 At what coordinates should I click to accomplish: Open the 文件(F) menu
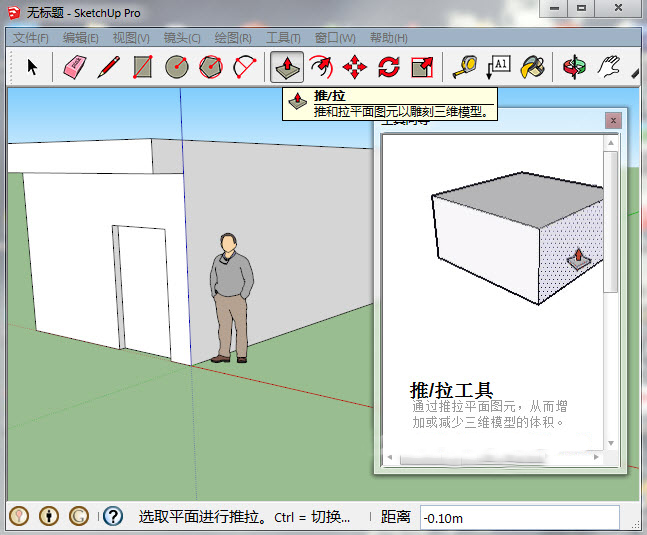click(x=31, y=38)
